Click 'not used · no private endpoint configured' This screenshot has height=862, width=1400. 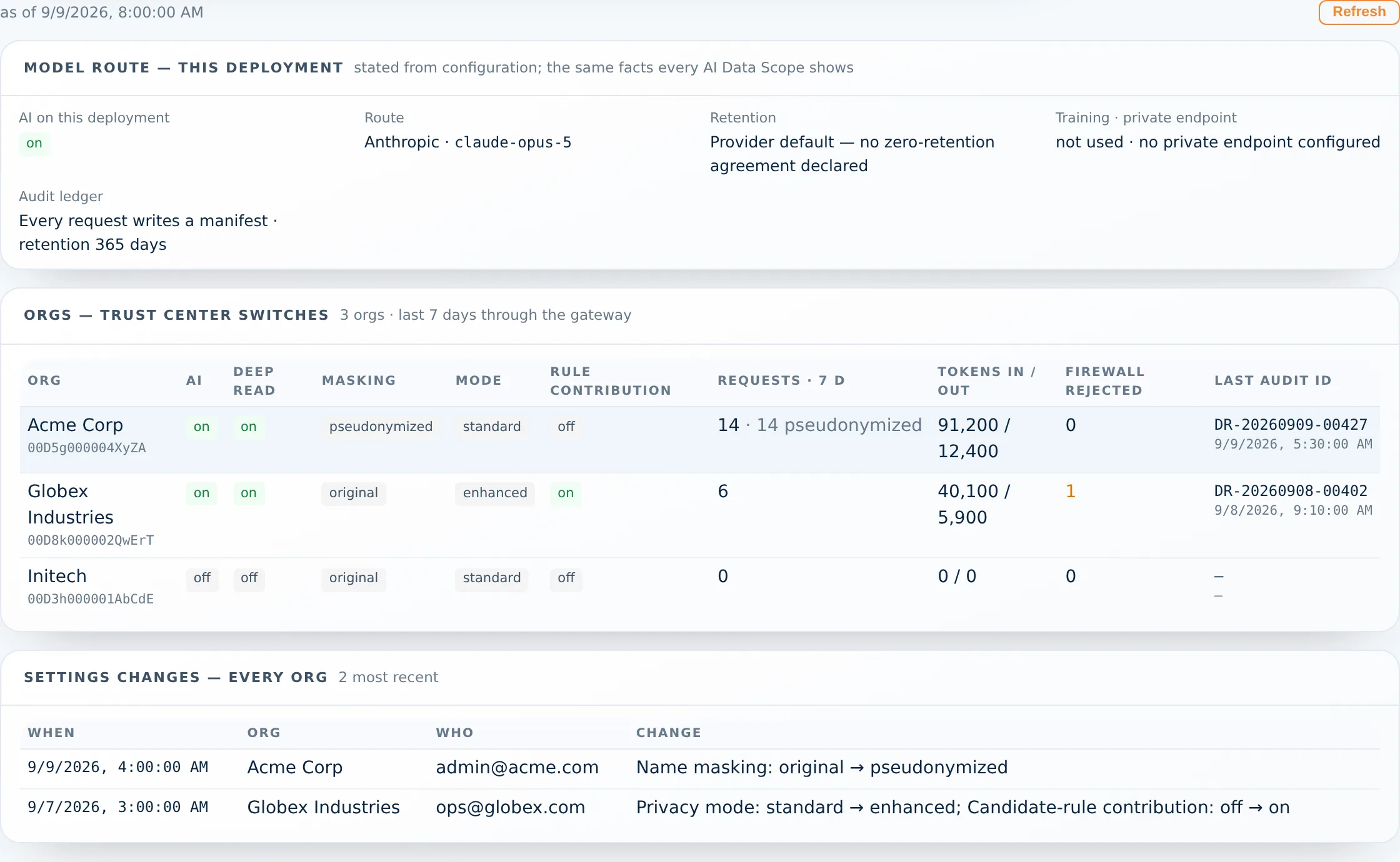(x=1217, y=142)
